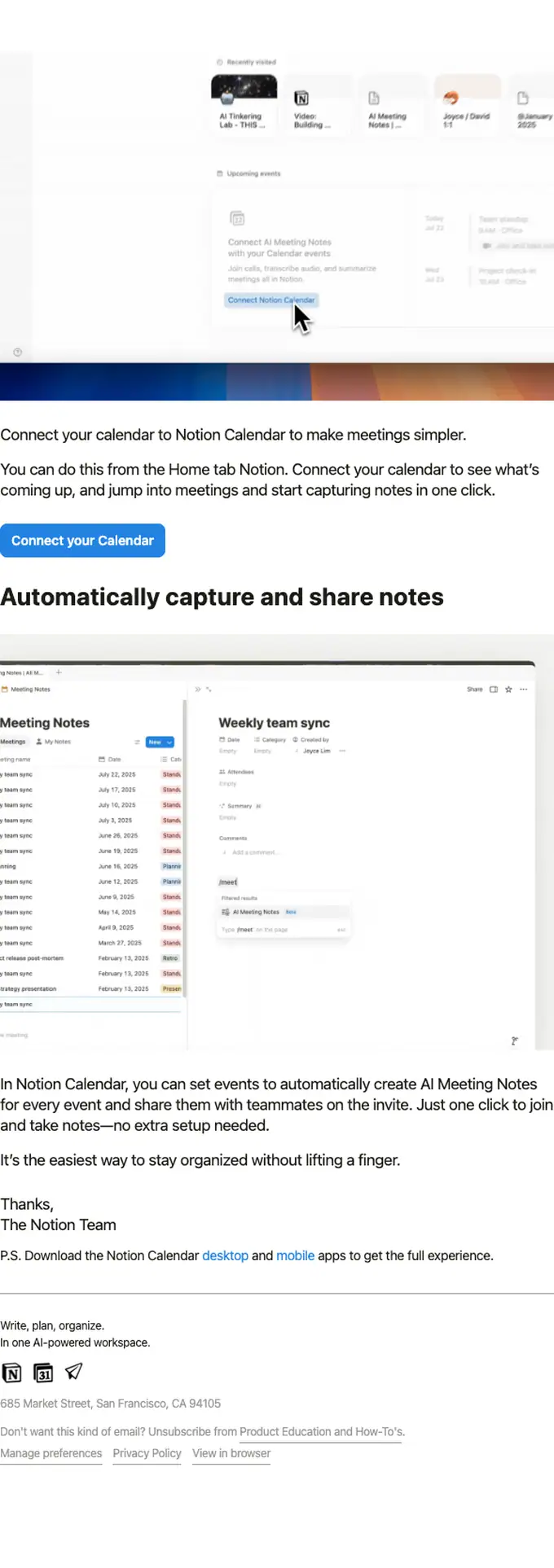Expand the New button dropdown arrow
This screenshot has width=554, height=1568.
pyautogui.click(x=169, y=742)
